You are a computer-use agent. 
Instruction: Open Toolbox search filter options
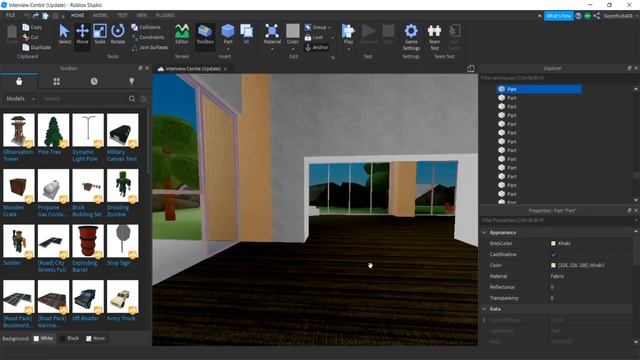[144, 99]
